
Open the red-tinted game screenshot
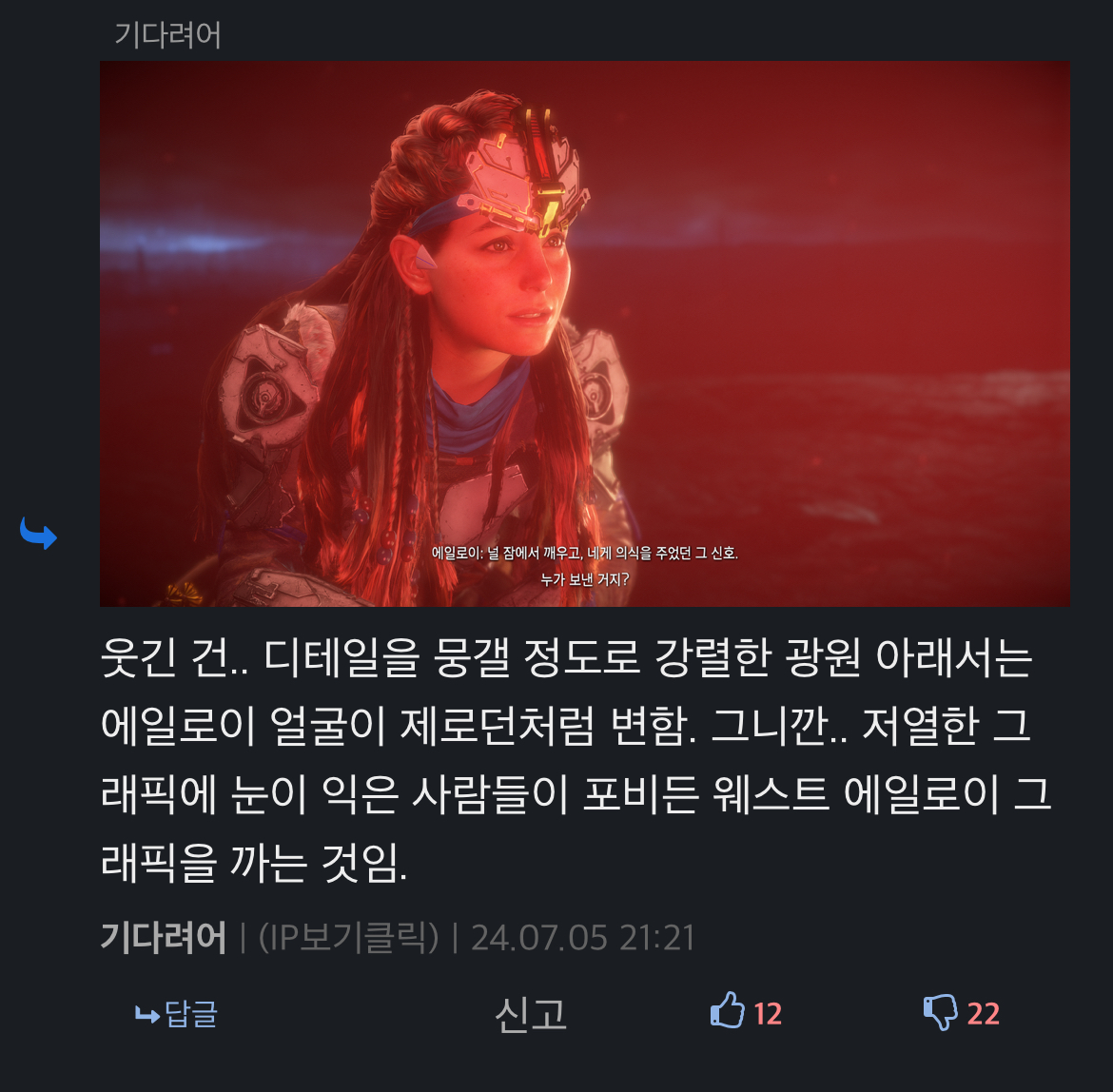click(x=585, y=334)
